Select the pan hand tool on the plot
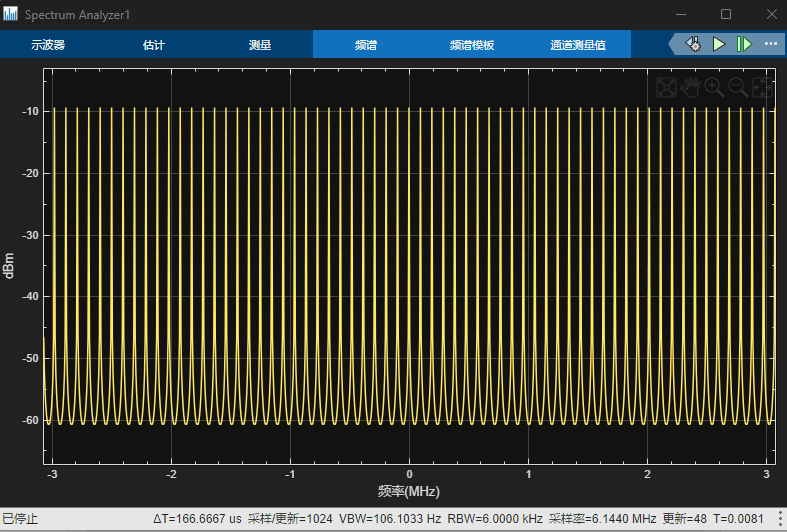Screen dimensions: 787x532 (690, 87)
